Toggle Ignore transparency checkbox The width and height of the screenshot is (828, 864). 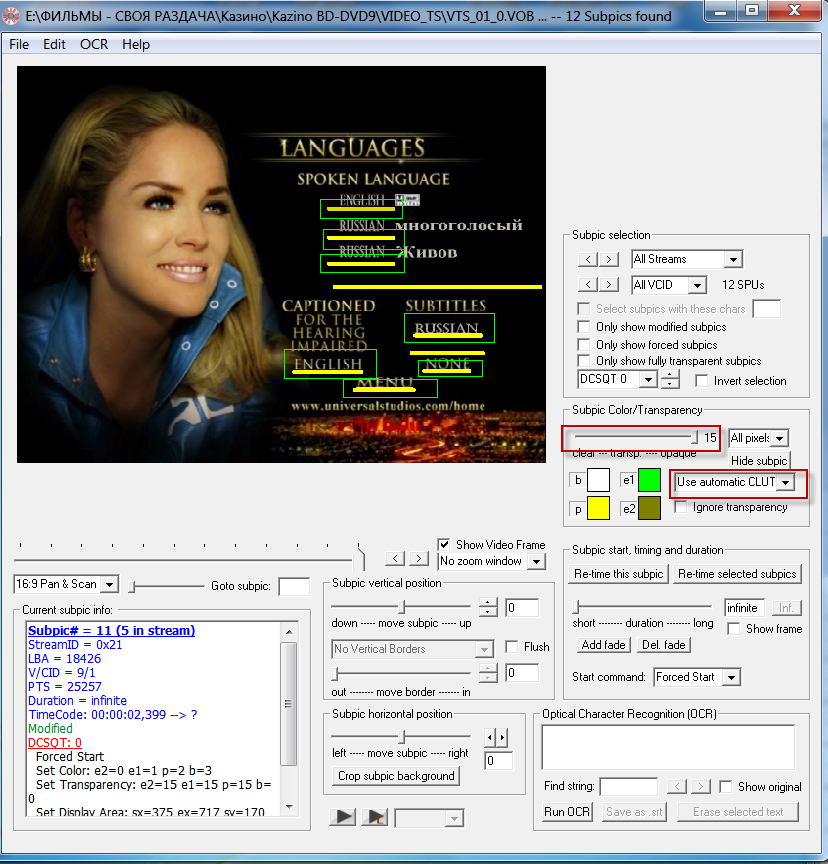[x=681, y=507]
